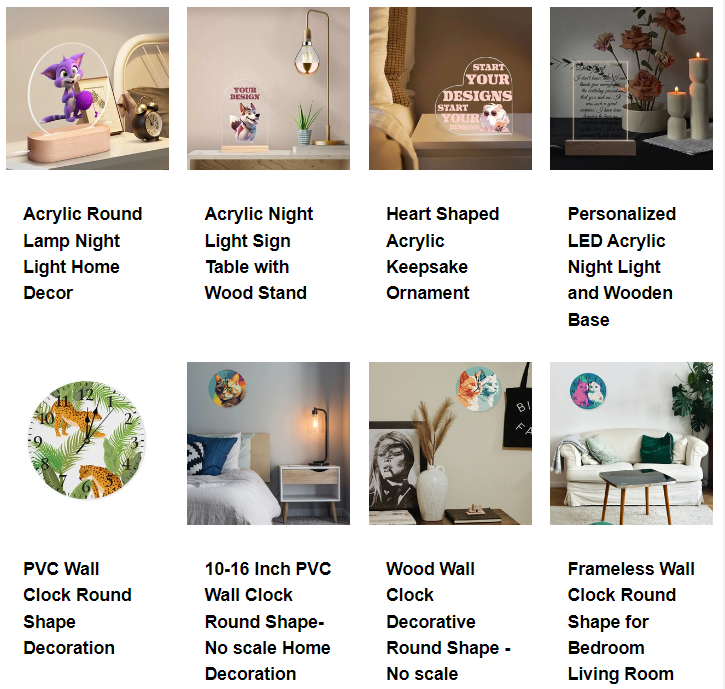The width and height of the screenshot is (725, 689).
Task: Click the leopard PVC wall clock image
Action: pyautogui.click(x=87, y=440)
